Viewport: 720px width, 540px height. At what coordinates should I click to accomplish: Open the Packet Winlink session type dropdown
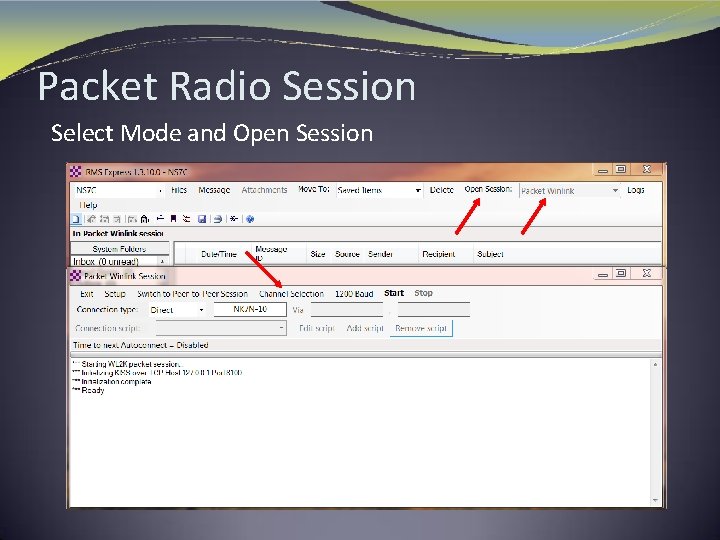(x=615, y=191)
